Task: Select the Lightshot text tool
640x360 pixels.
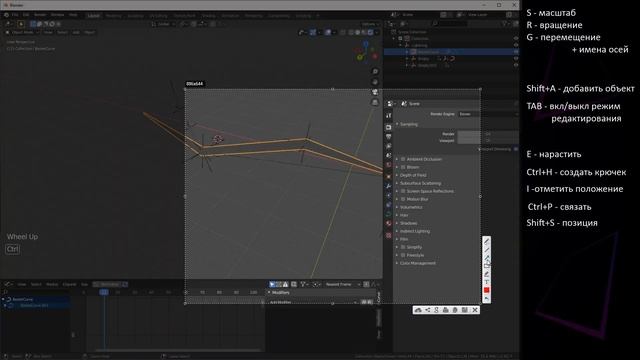Action: pos(487,282)
